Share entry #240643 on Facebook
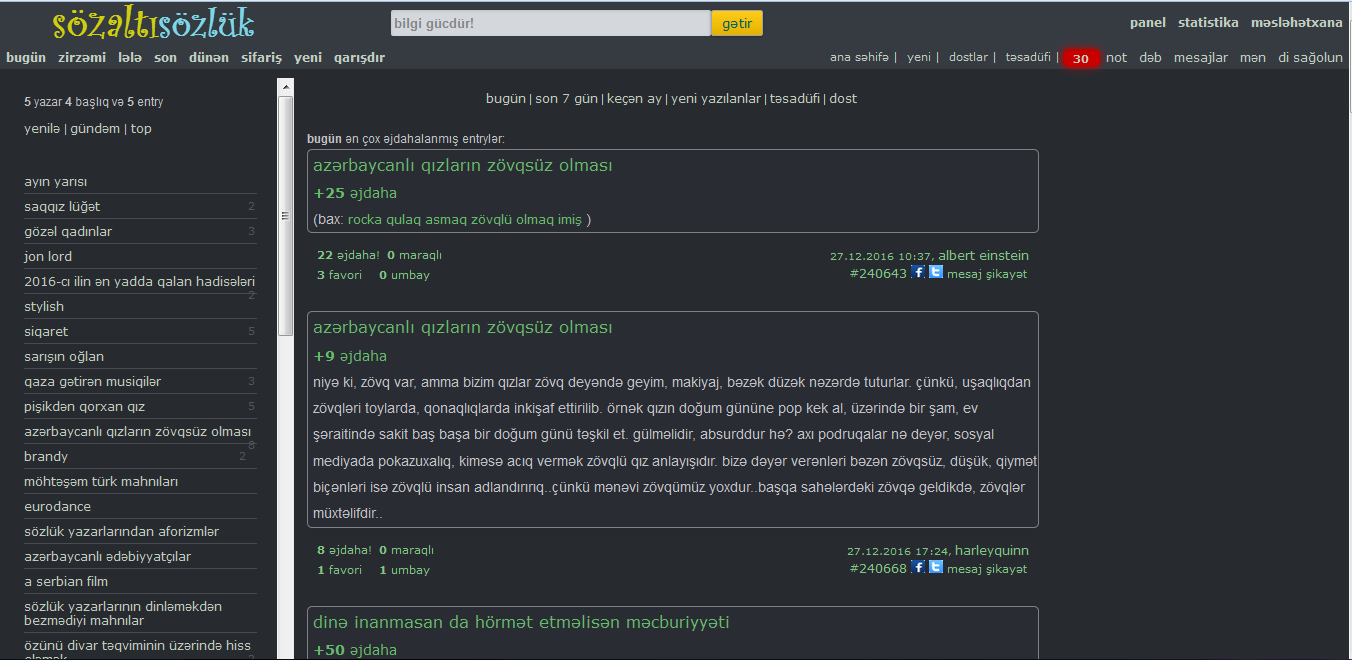Viewport: 1352px width, 660px height. [x=918, y=272]
